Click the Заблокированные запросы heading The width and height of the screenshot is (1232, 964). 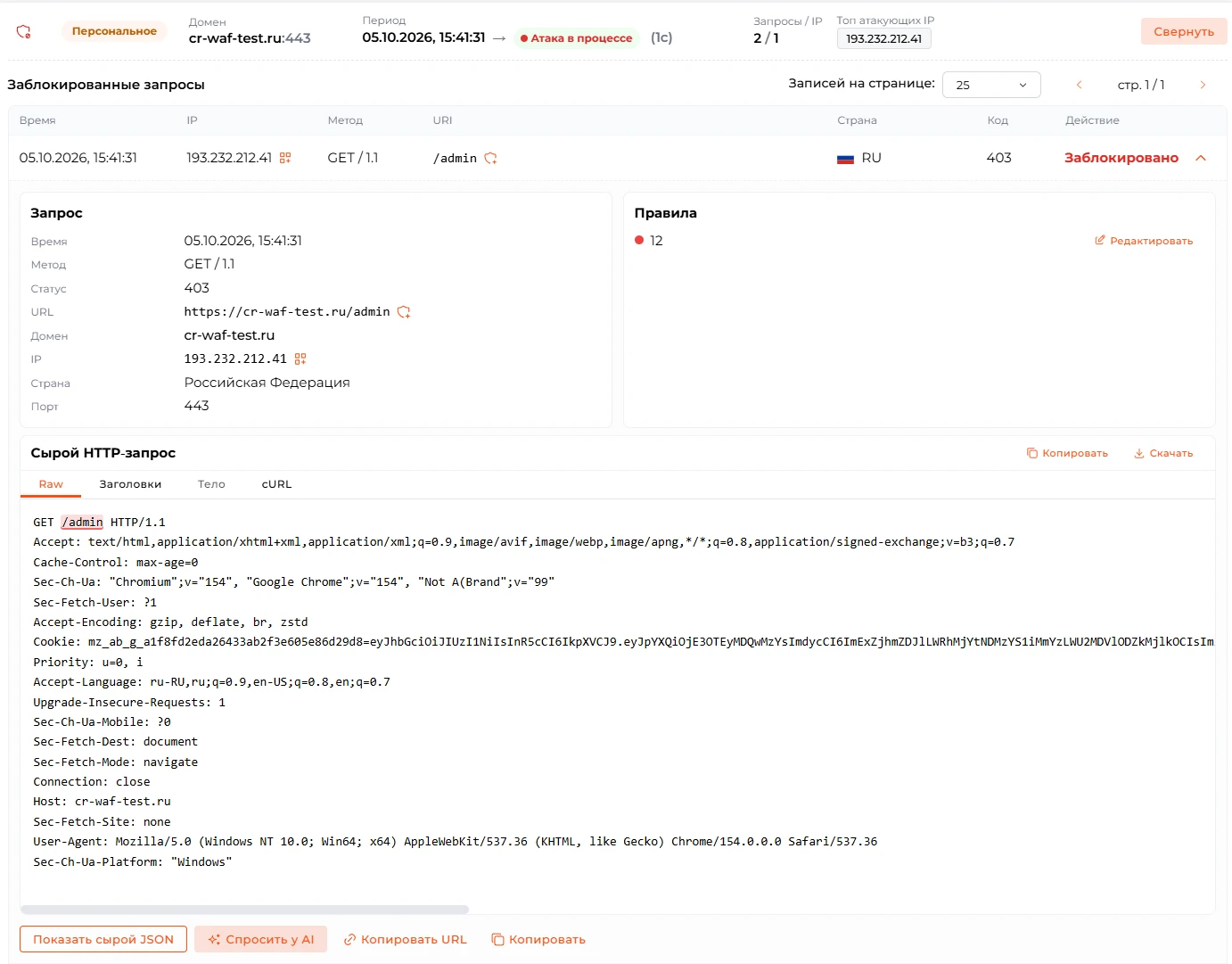point(106,85)
